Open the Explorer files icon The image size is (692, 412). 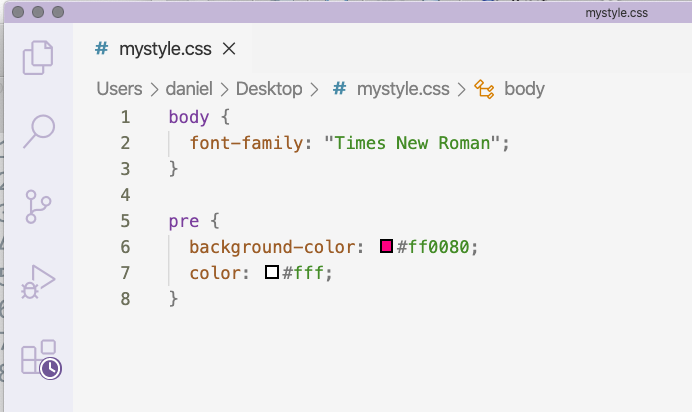point(38,58)
